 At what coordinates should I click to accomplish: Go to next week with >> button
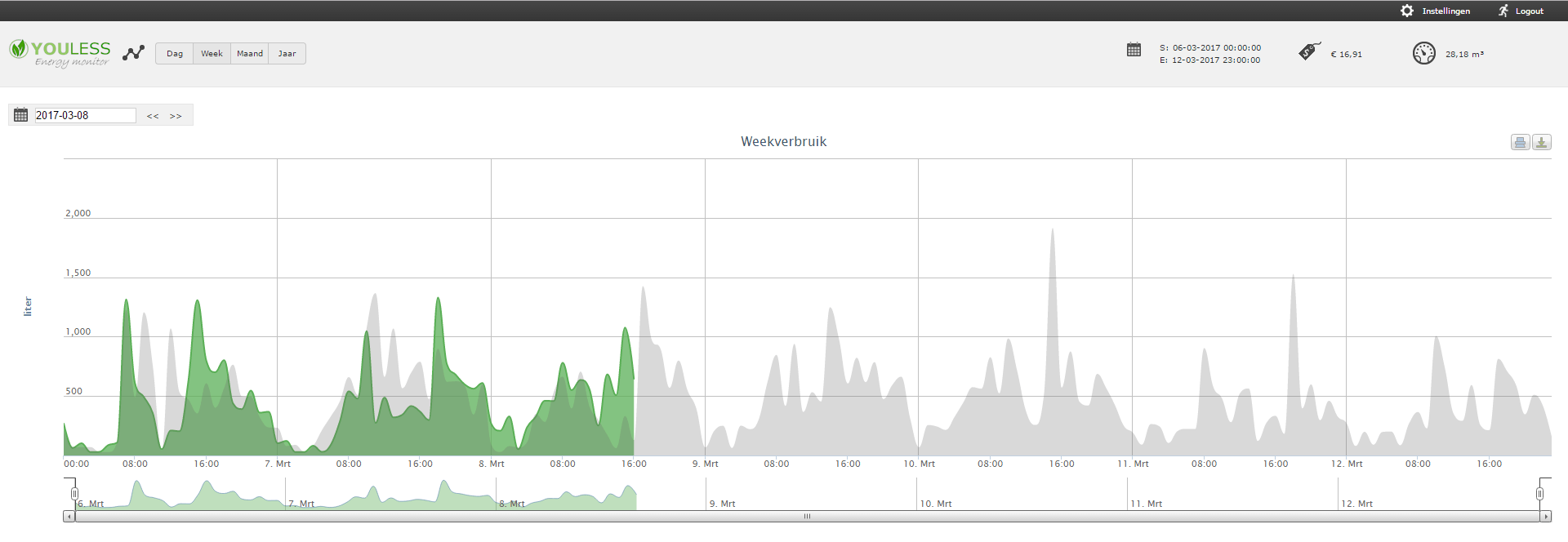[176, 116]
